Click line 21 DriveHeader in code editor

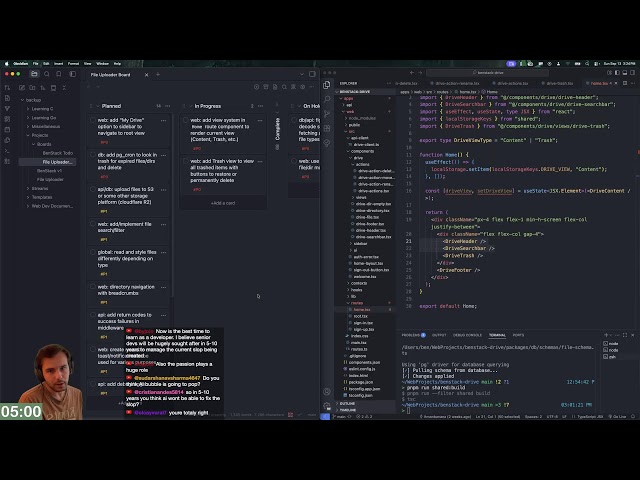pos(464,241)
